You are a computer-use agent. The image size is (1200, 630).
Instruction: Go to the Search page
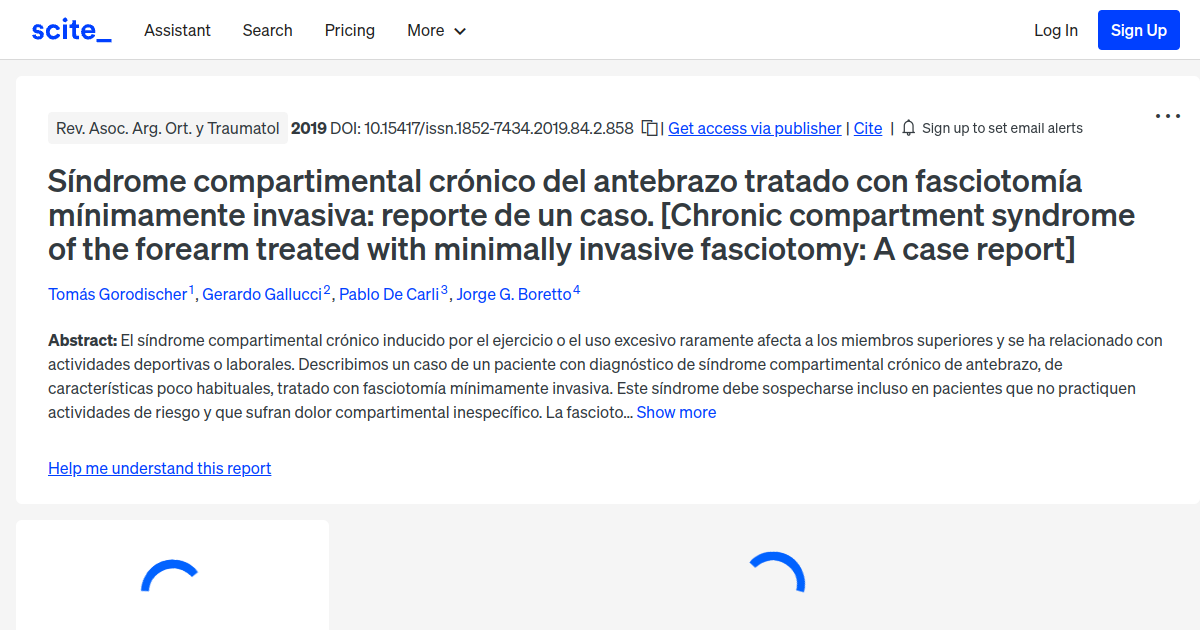coord(267,30)
